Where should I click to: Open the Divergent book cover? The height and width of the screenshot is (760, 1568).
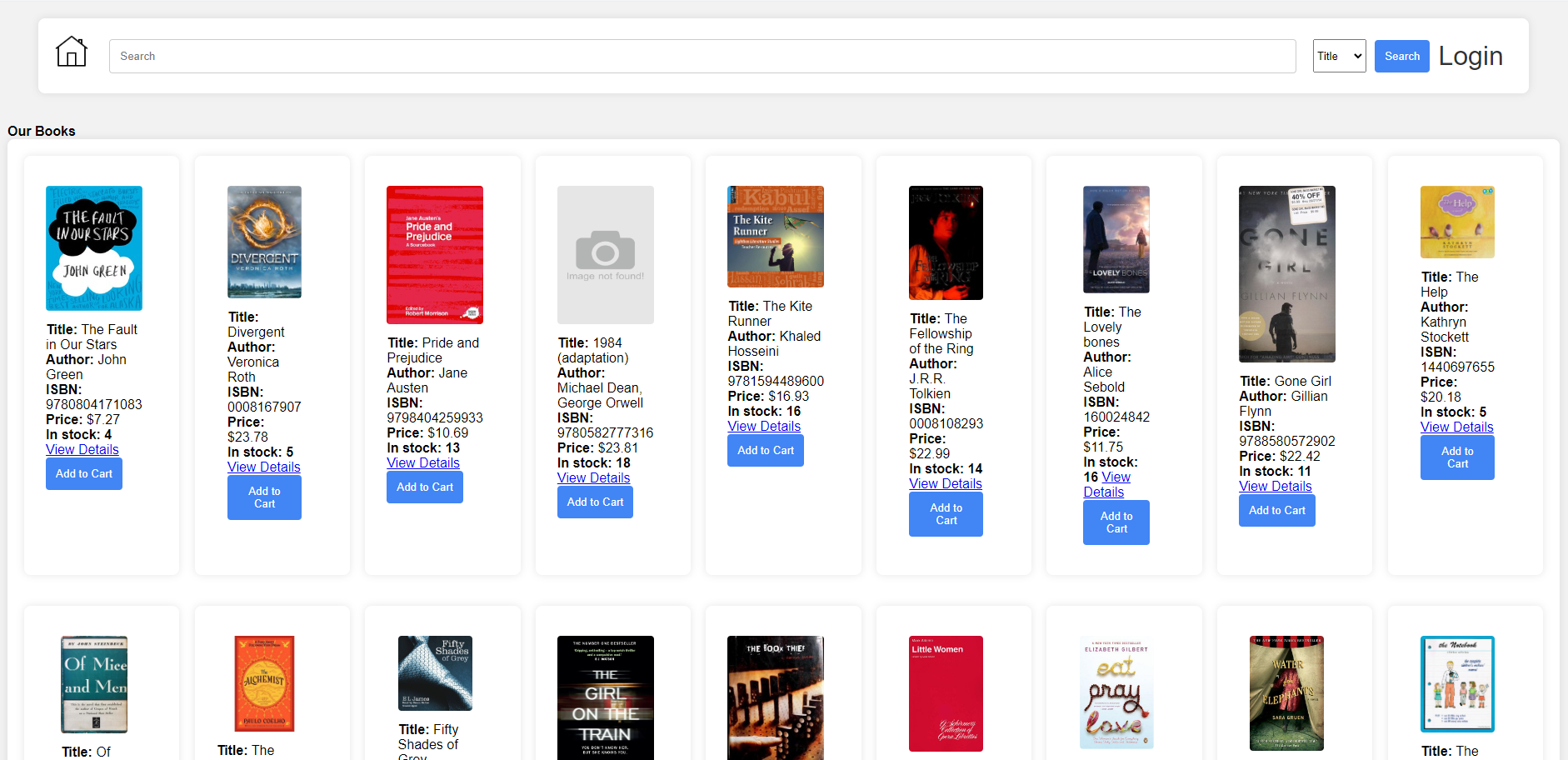click(x=264, y=242)
